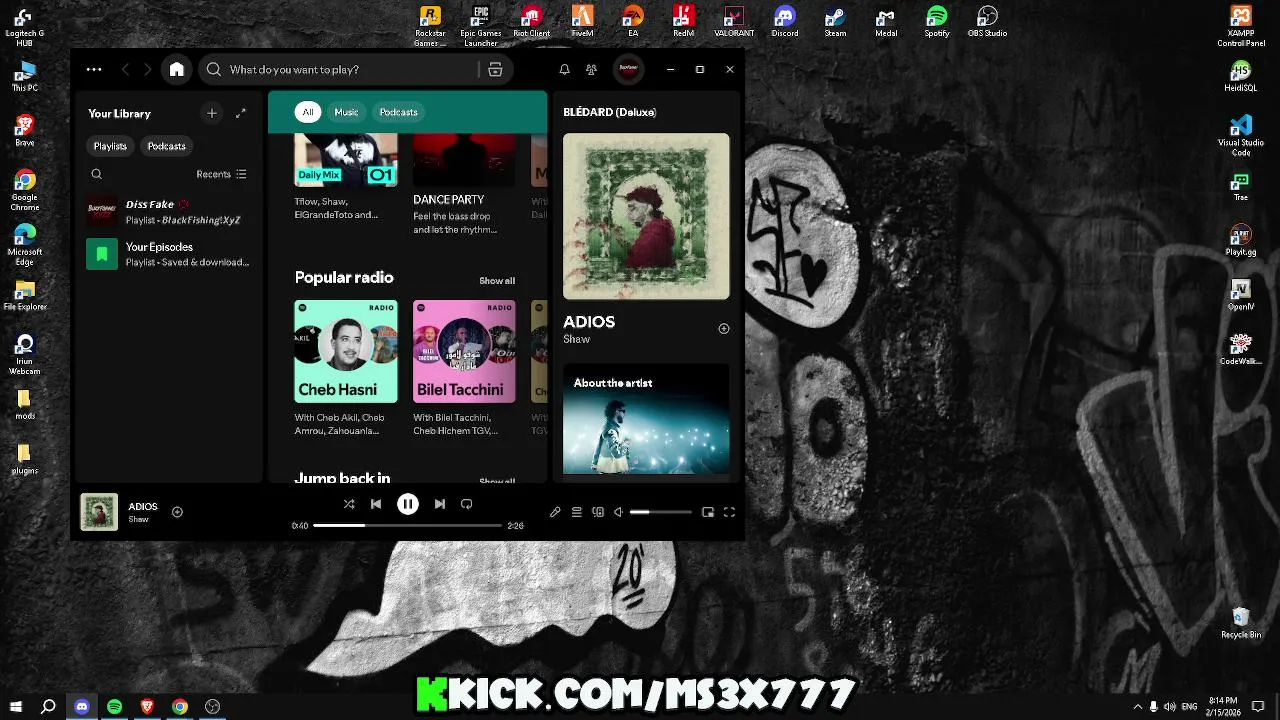
Task: Open the VALORANT desktop shortcut
Action: (734, 22)
